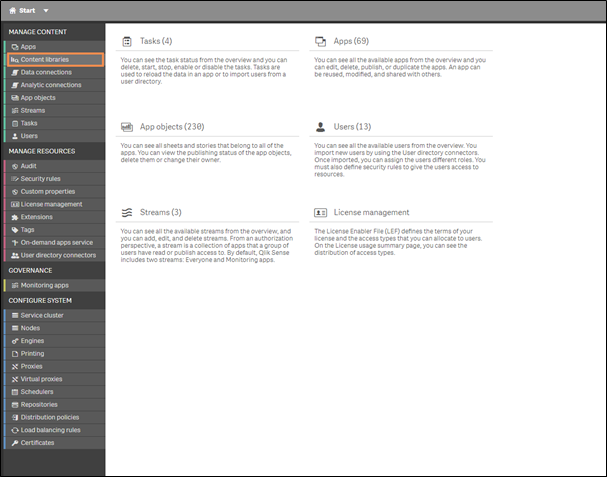The image size is (607, 477).
Task: Open the Streams (3) overview heading
Action: click(161, 213)
